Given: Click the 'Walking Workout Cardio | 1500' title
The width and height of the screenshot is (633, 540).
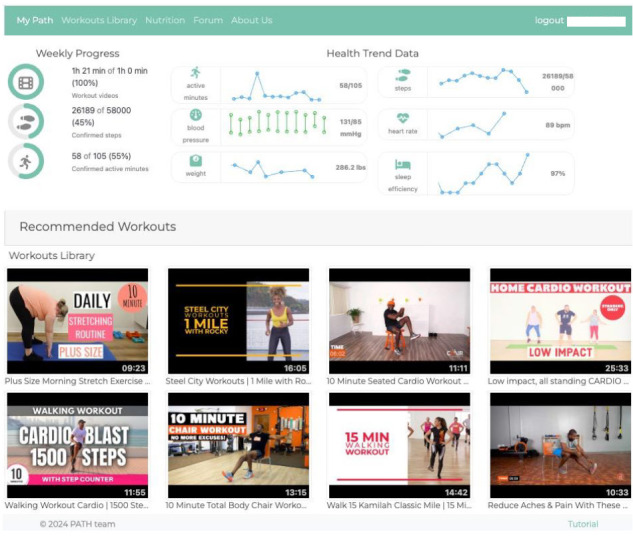Looking at the screenshot, I should tap(77, 505).
